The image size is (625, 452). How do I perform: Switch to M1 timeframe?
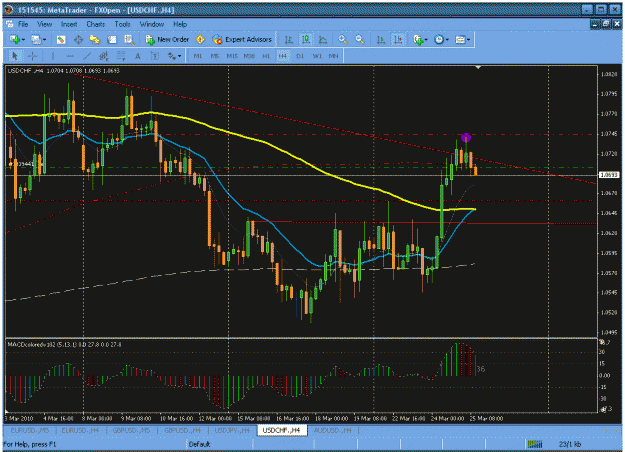coord(198,56)
